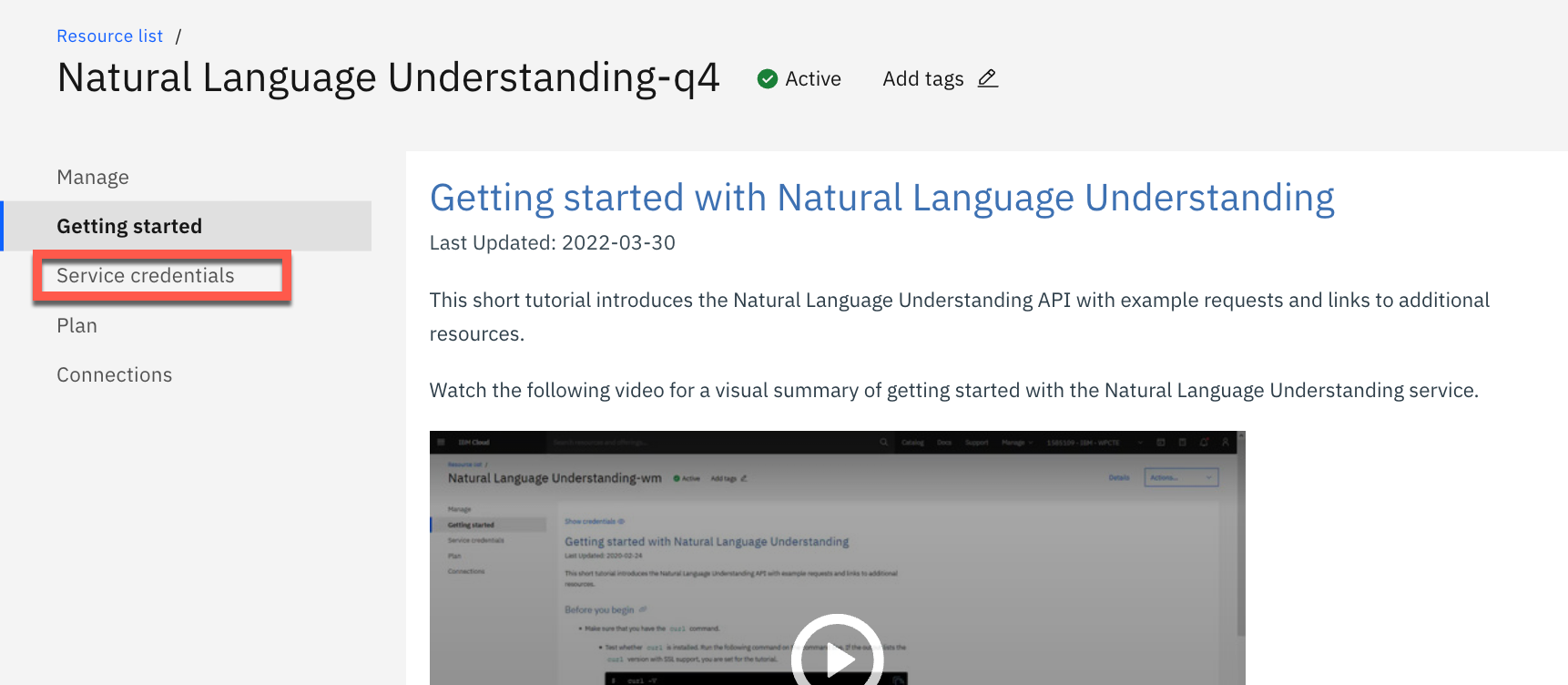Click the paragraph starting 'Watch the following video'

(953, 391)
